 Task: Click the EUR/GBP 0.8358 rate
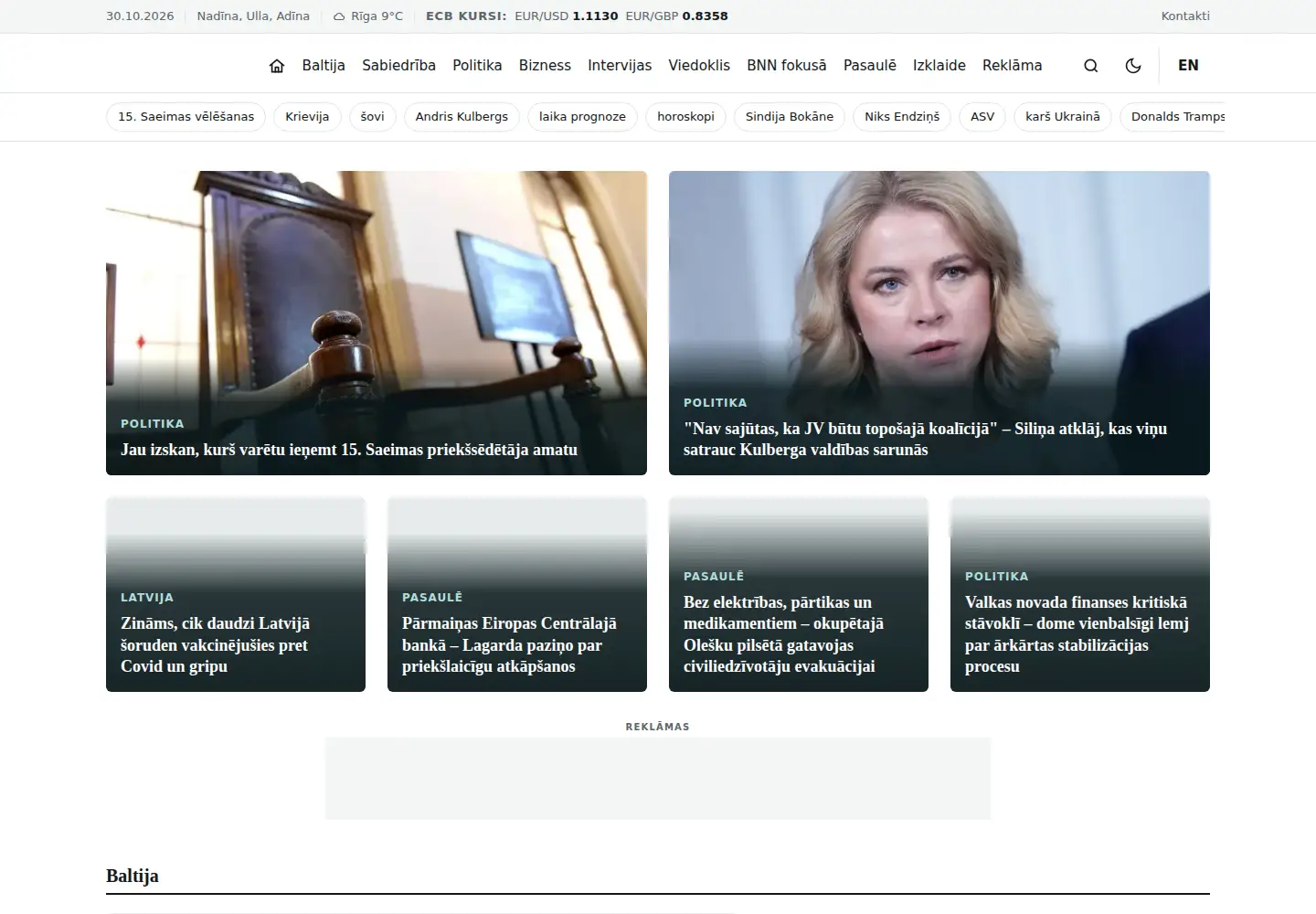(x=677, y=16)
